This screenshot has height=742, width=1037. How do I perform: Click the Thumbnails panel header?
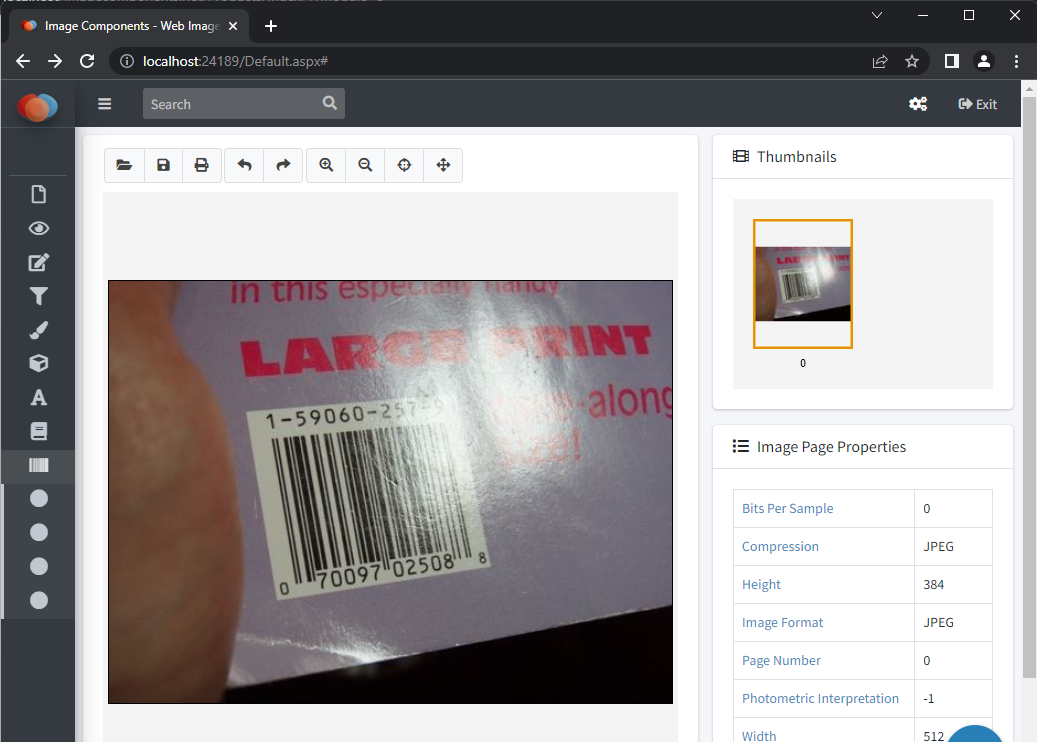pyautogui.click(x=862, y=157)
